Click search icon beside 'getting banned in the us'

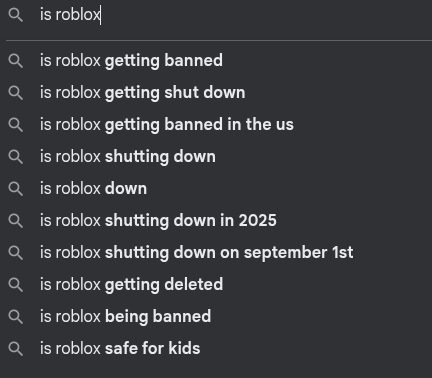point(16,125)
